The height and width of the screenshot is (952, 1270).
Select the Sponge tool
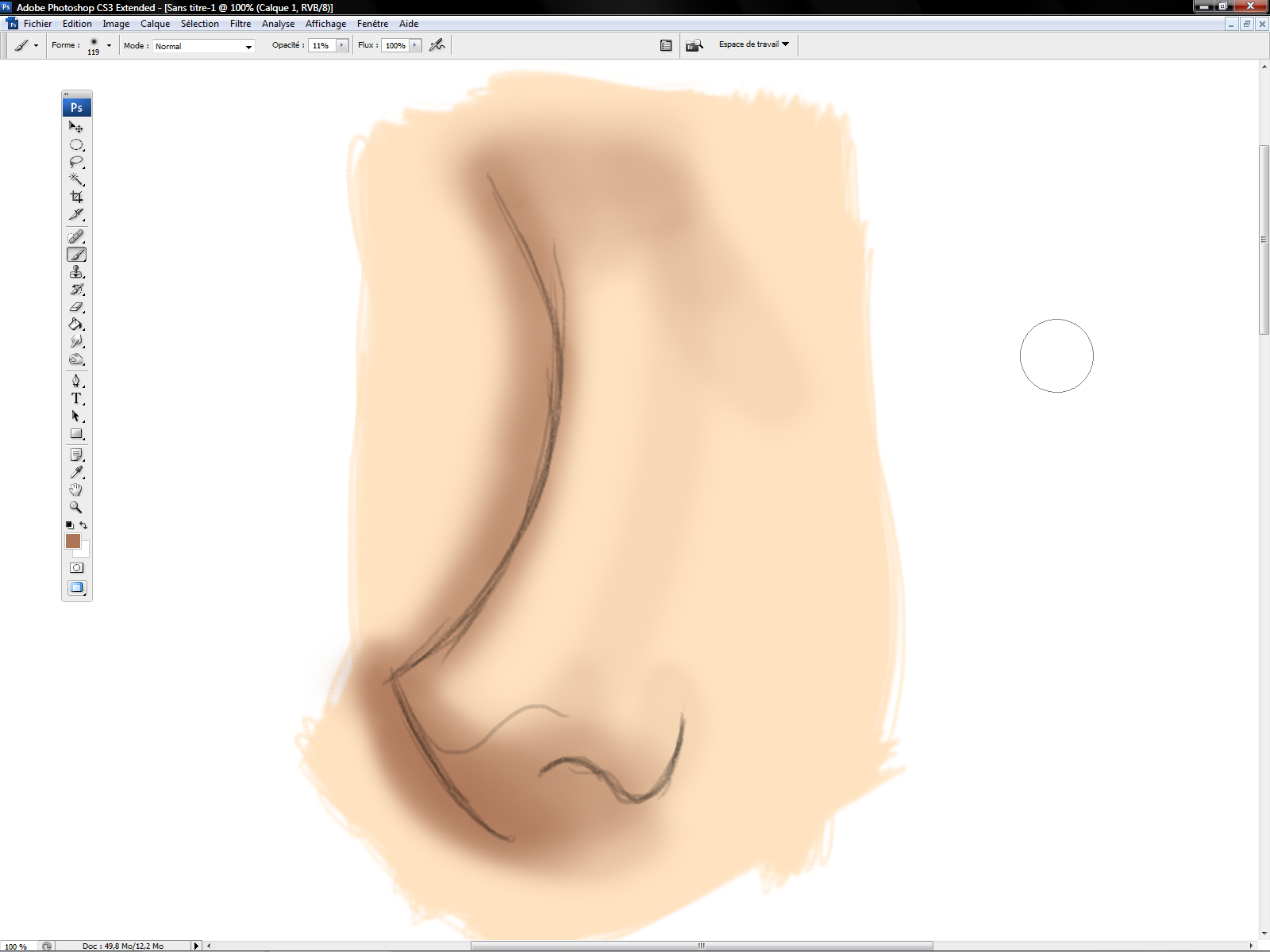(x=76, y=359)
